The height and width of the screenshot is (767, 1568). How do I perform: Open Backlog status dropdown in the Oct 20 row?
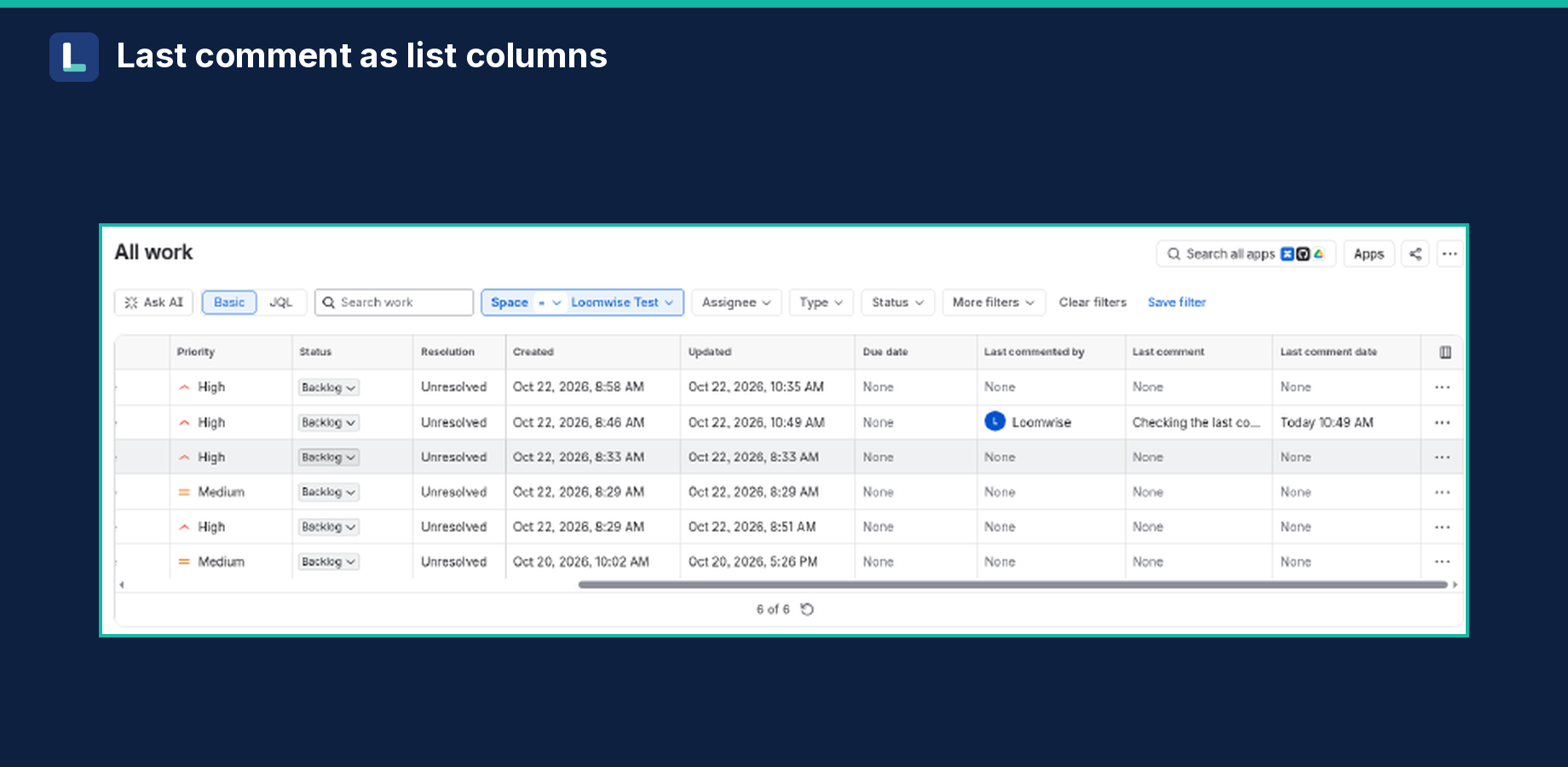click(x=328, y=562)
